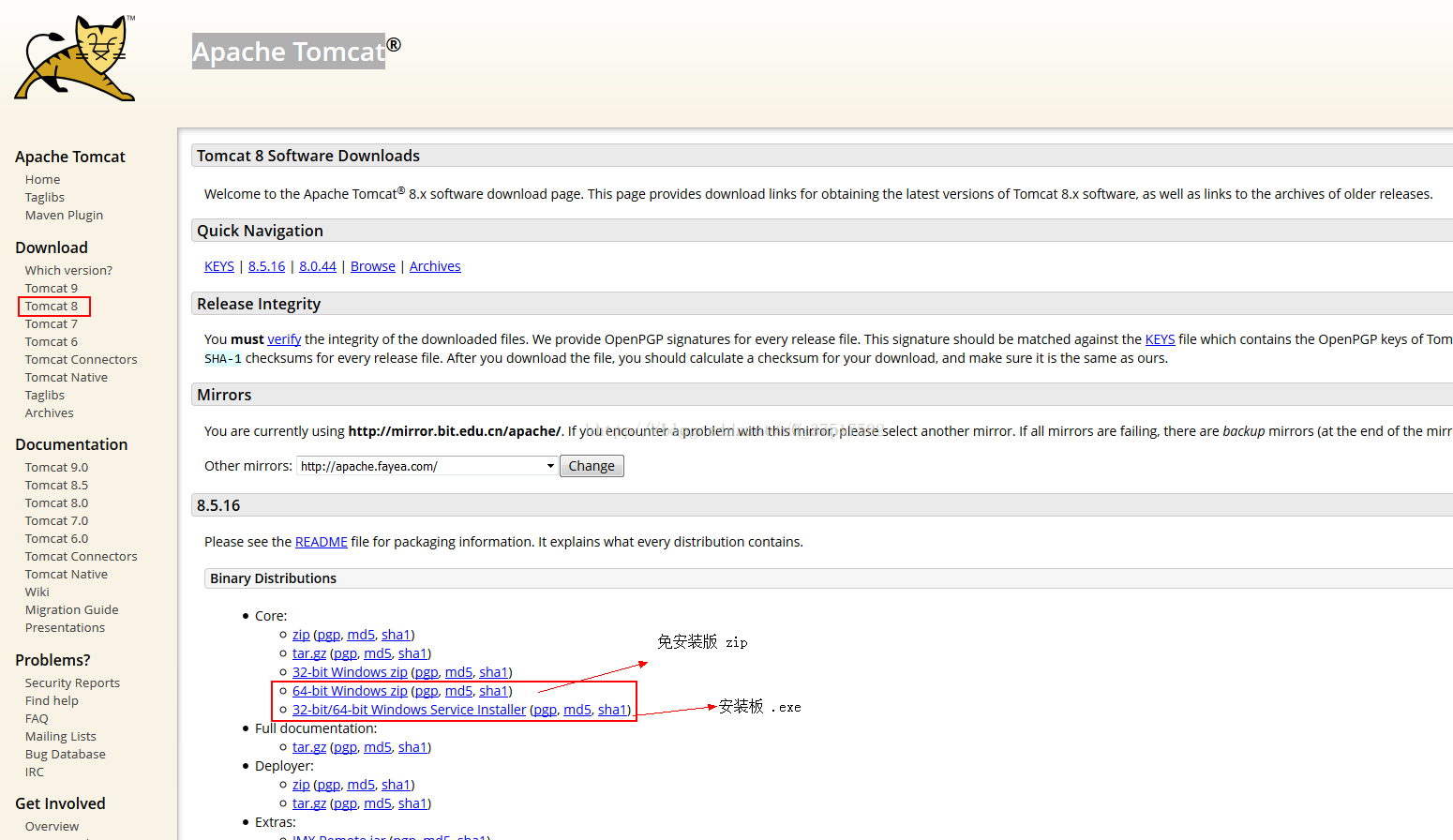Viewport: 1453px width, 840px height.
Task: Open the IRC link
Action: coord(35,772)
